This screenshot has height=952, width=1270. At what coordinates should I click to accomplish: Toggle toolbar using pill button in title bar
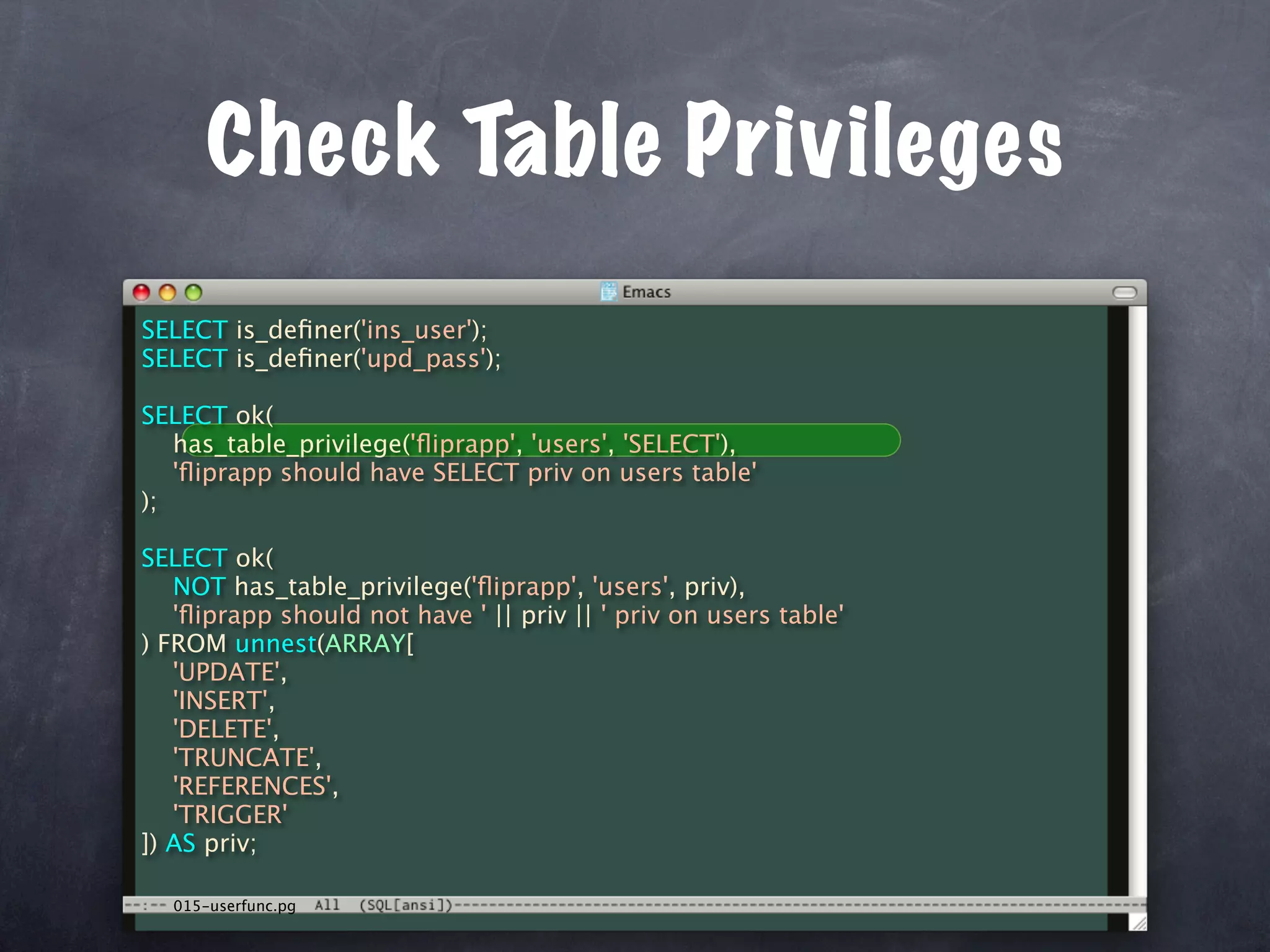point(1124,292)
